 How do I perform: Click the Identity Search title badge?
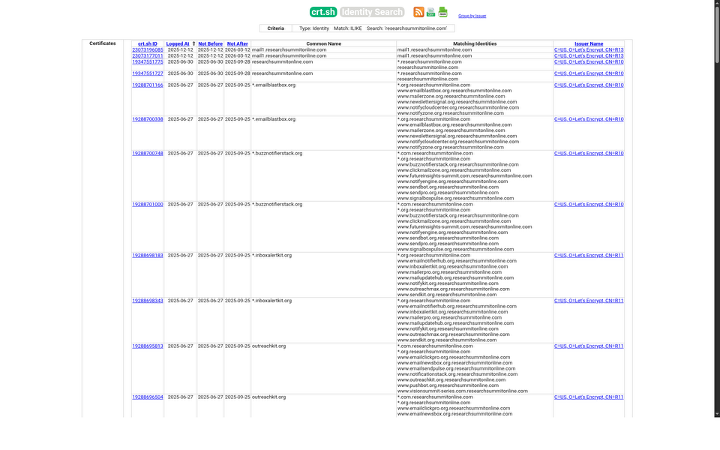pyautogui.click(x=372, y=12)
